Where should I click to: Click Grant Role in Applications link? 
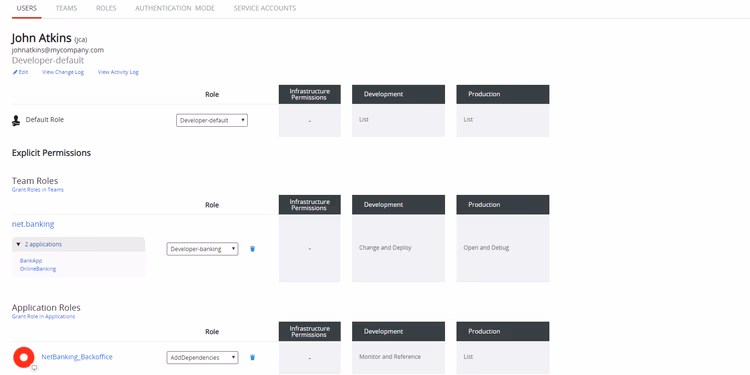pos(44,317)
